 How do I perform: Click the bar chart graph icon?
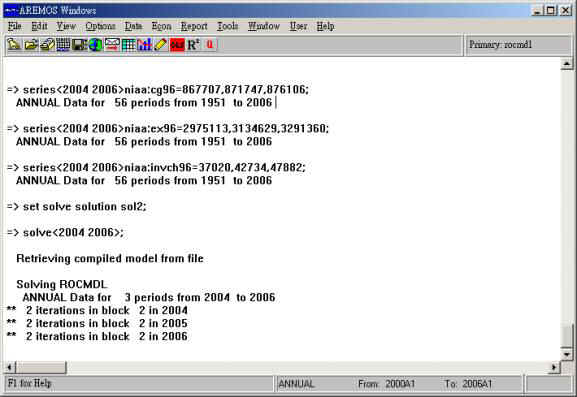point(145,45)
